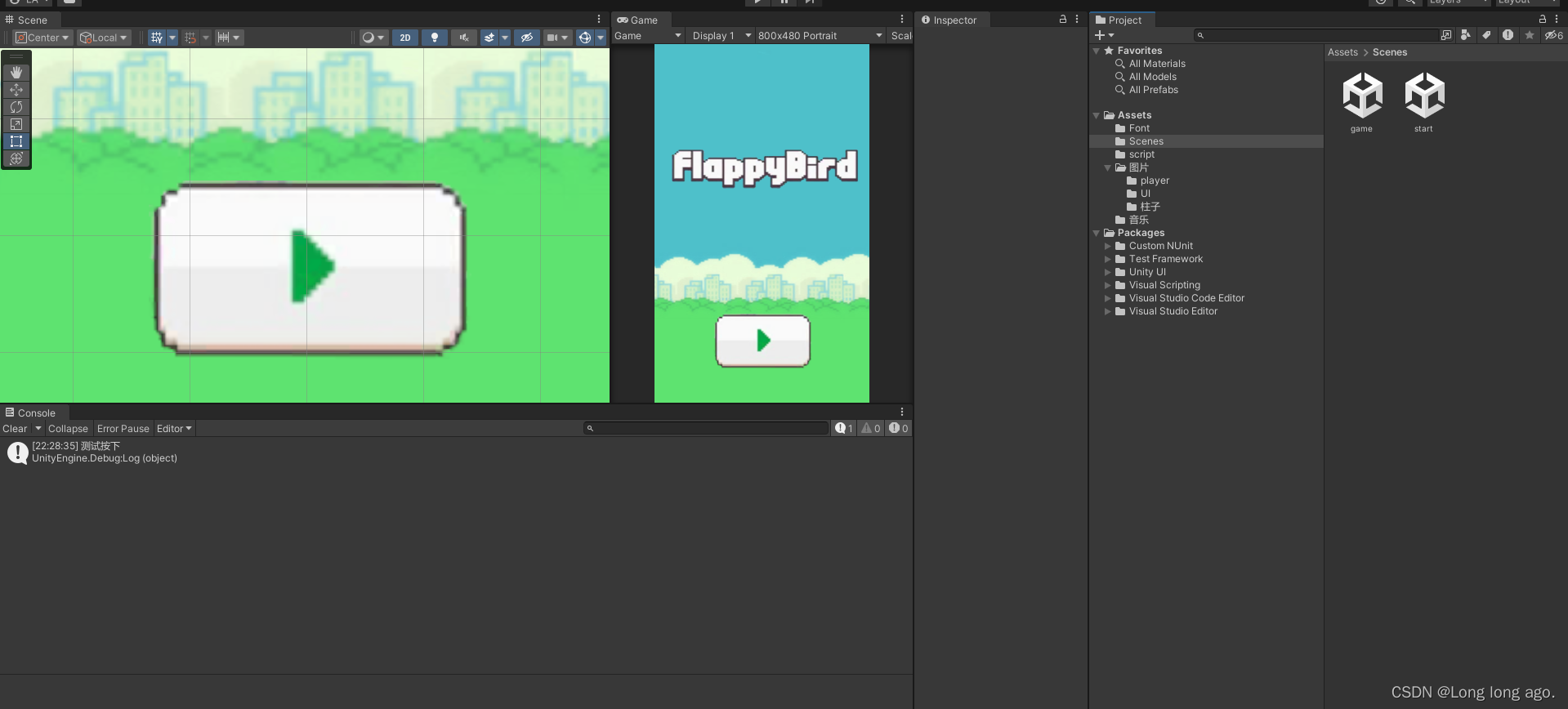Toggle hidden objects visibility in Scene
This screenshot has height=709, width=1568.
click(x=527, y=38)
